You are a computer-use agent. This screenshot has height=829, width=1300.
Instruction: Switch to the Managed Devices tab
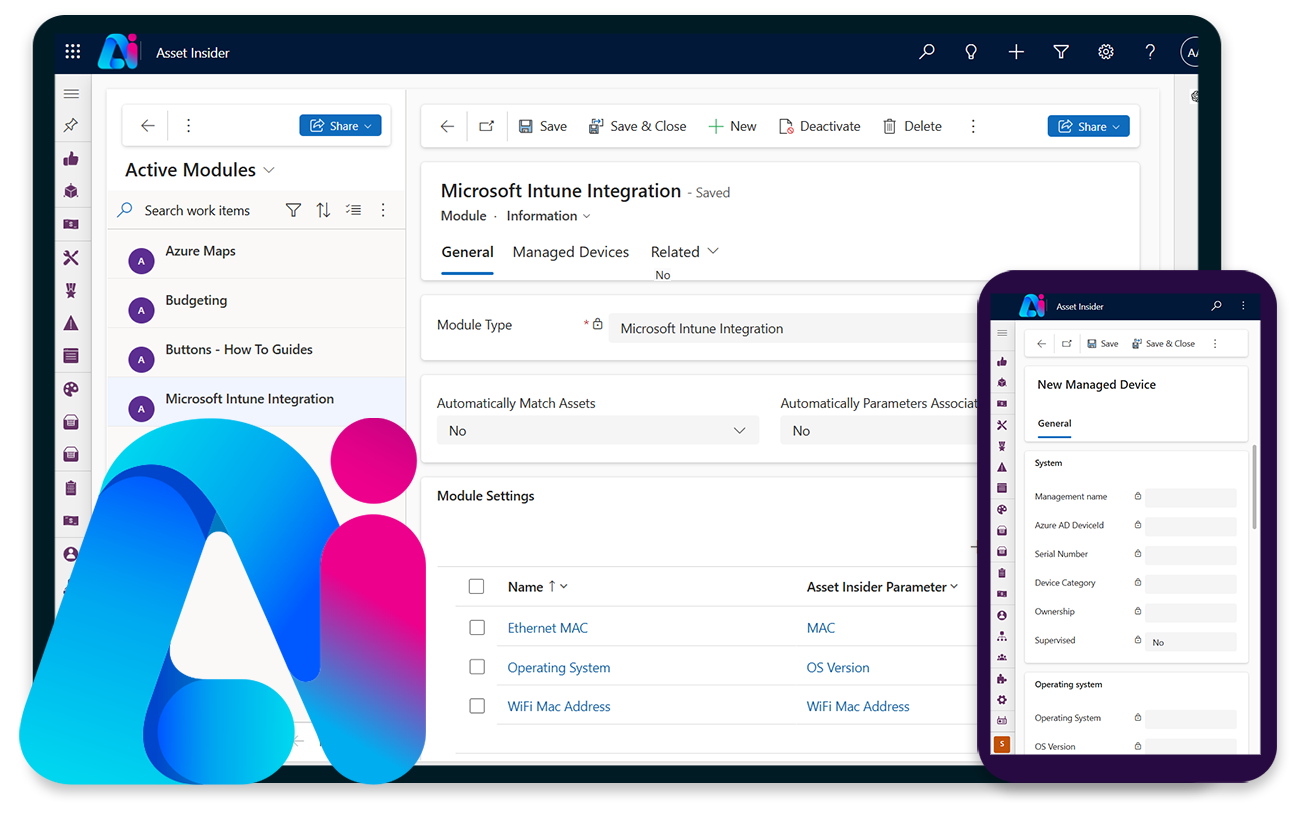(x=571, y=252)
